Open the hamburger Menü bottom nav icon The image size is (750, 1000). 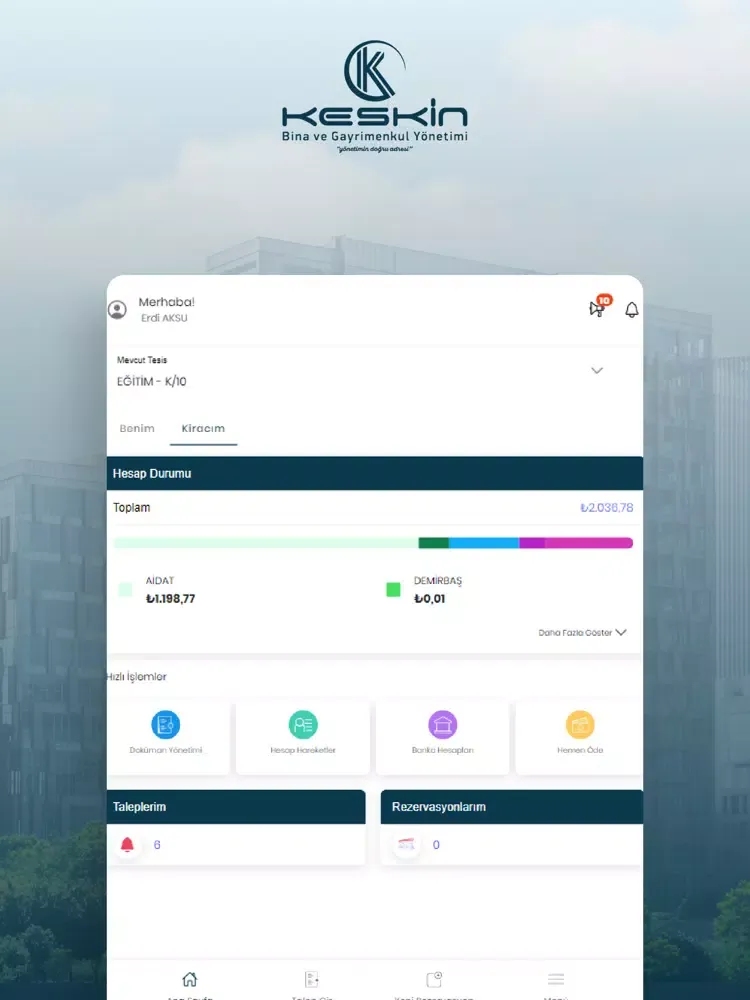(x=556, y=979)
